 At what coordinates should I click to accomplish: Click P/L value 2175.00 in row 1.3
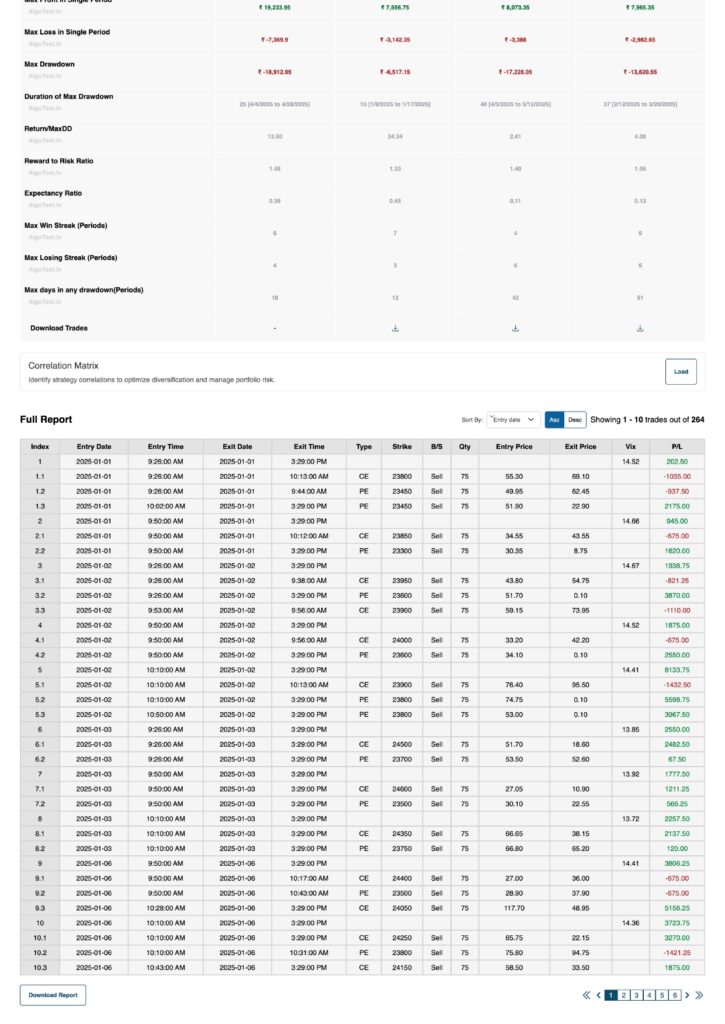pyautogui.click(x=677, y=506)
